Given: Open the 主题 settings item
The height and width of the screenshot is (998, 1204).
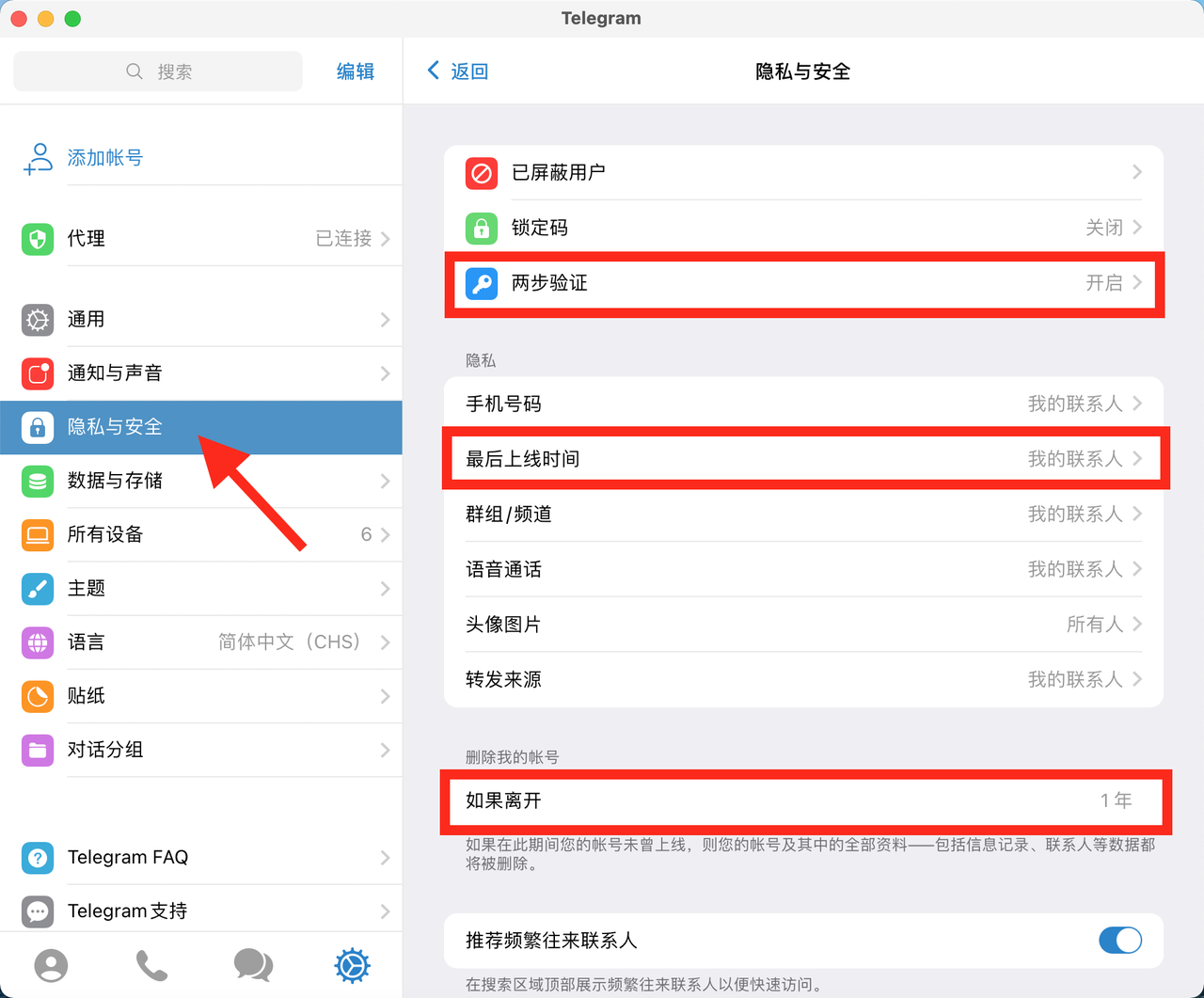Looking at the screenshot, I should point(201,588).
